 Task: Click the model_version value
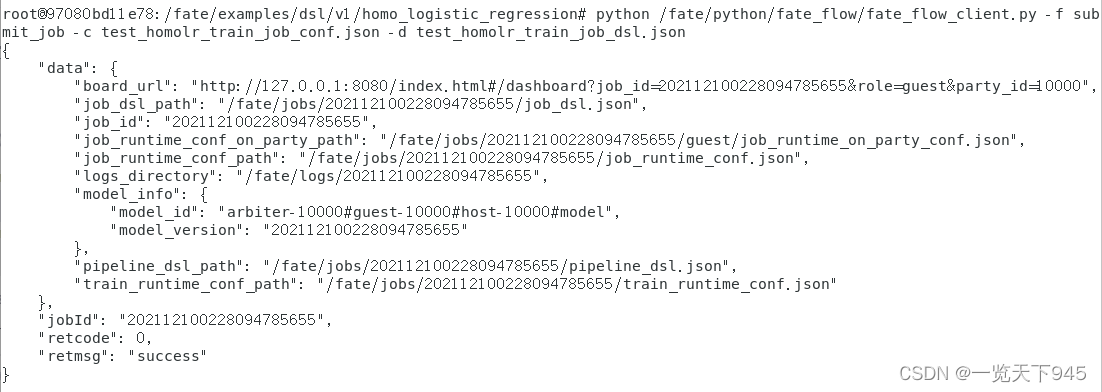point(365,230)
